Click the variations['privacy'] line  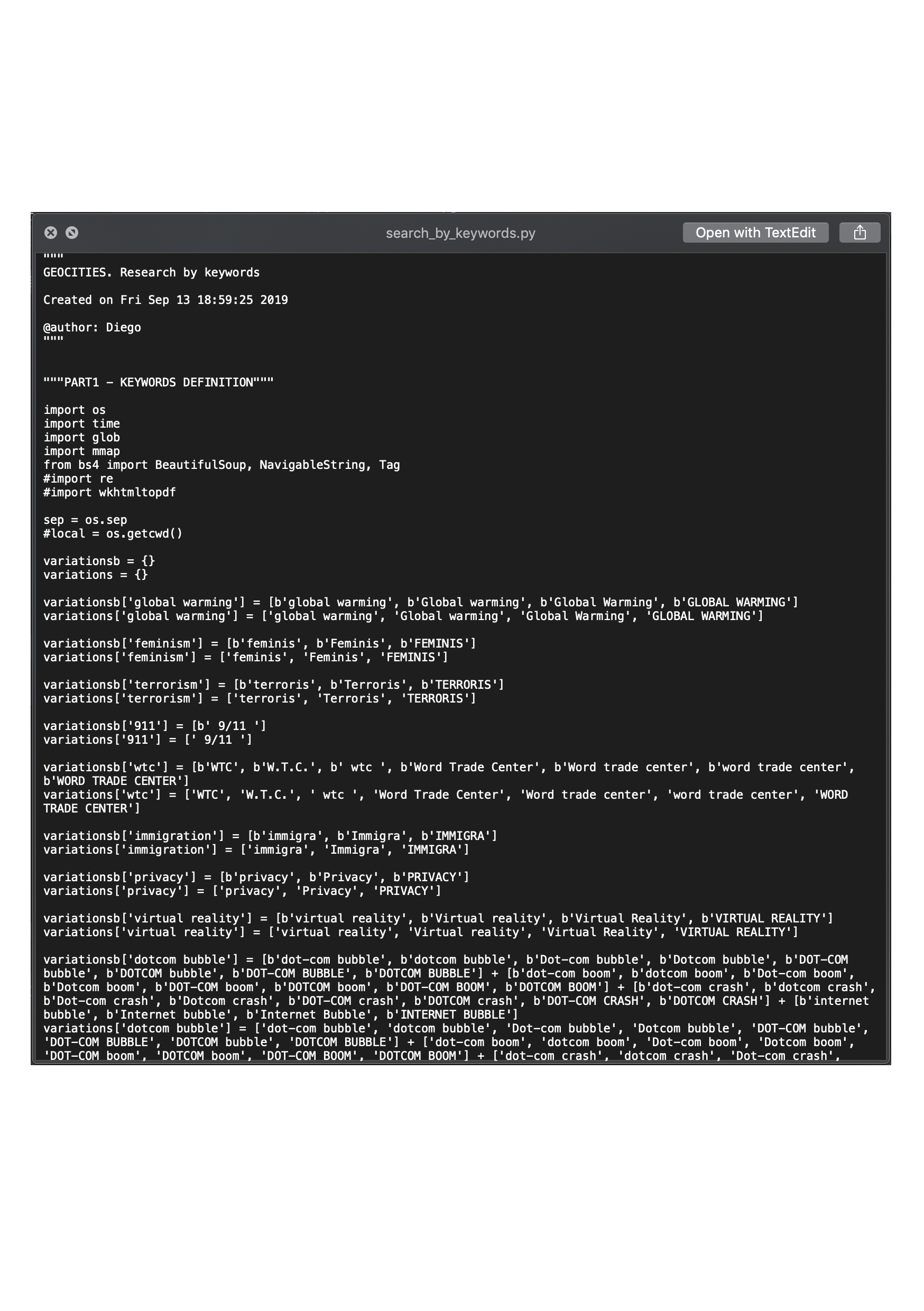(242, 891)
